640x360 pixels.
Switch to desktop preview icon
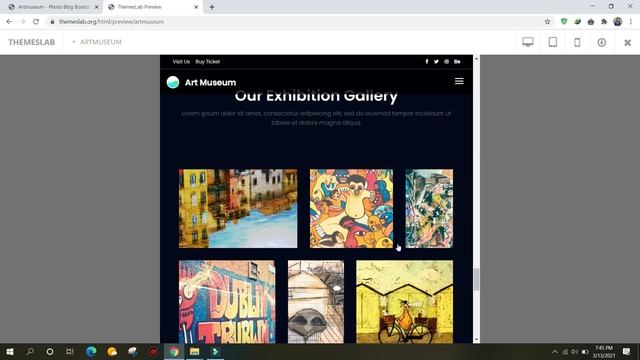point(528,42)
